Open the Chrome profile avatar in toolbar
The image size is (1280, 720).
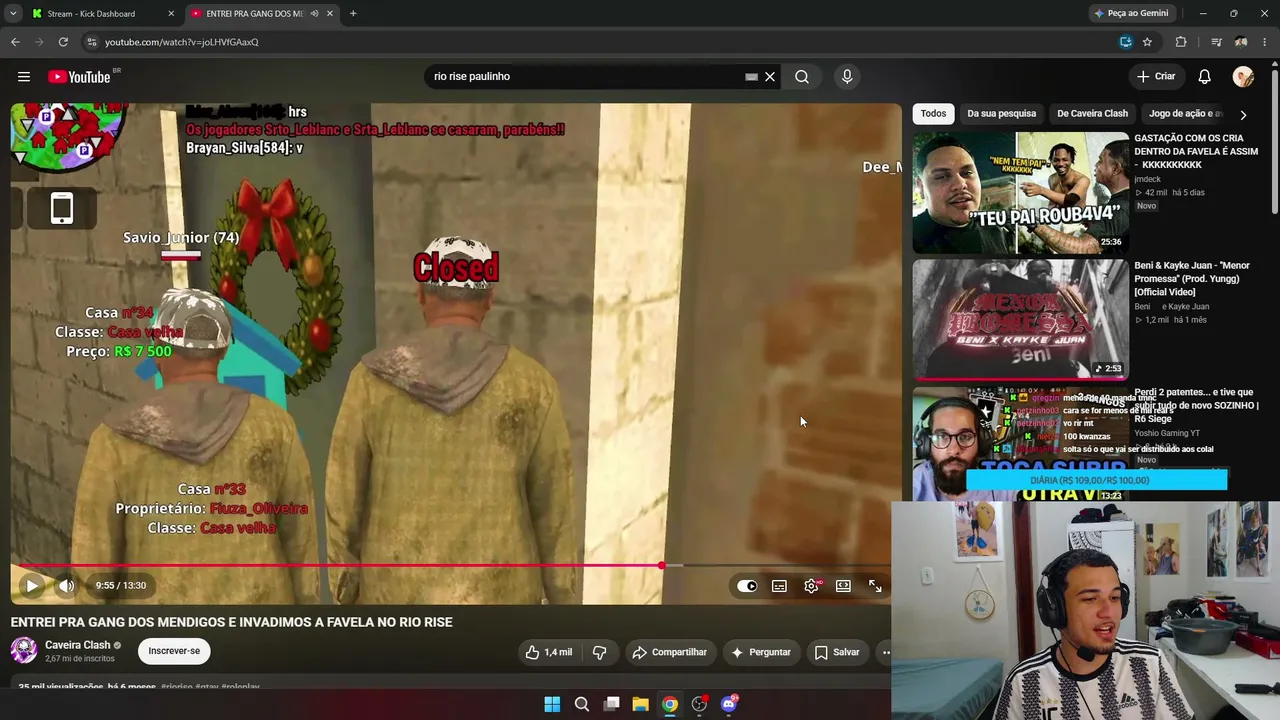pos(1241,42)
